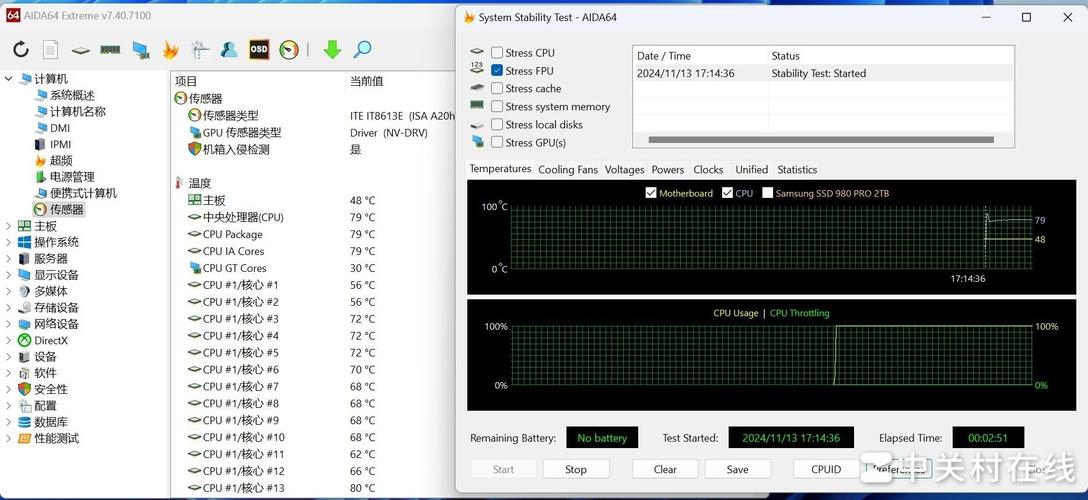Click the 项目 column header

tap(186, 81)
